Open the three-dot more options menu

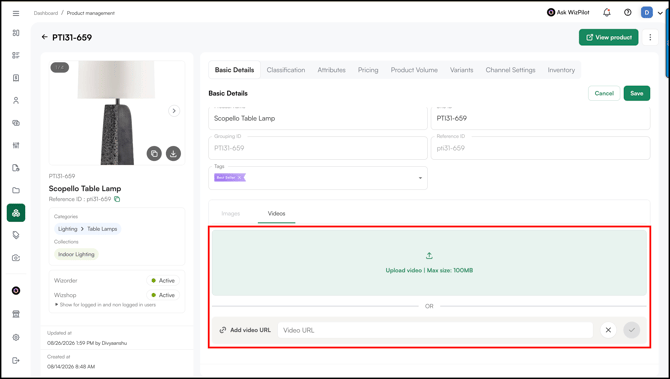[x=650, y=37]
